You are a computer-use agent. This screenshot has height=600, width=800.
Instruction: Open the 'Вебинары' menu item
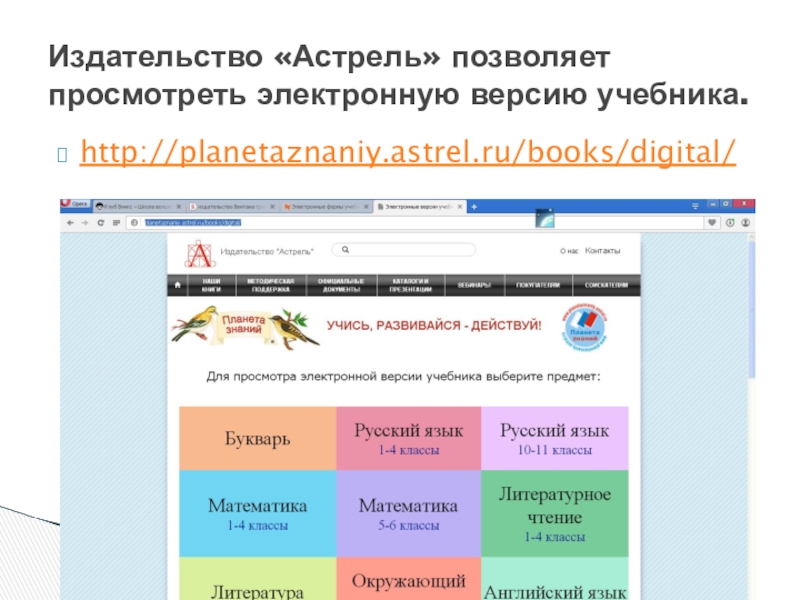click(x=474, y=285)
